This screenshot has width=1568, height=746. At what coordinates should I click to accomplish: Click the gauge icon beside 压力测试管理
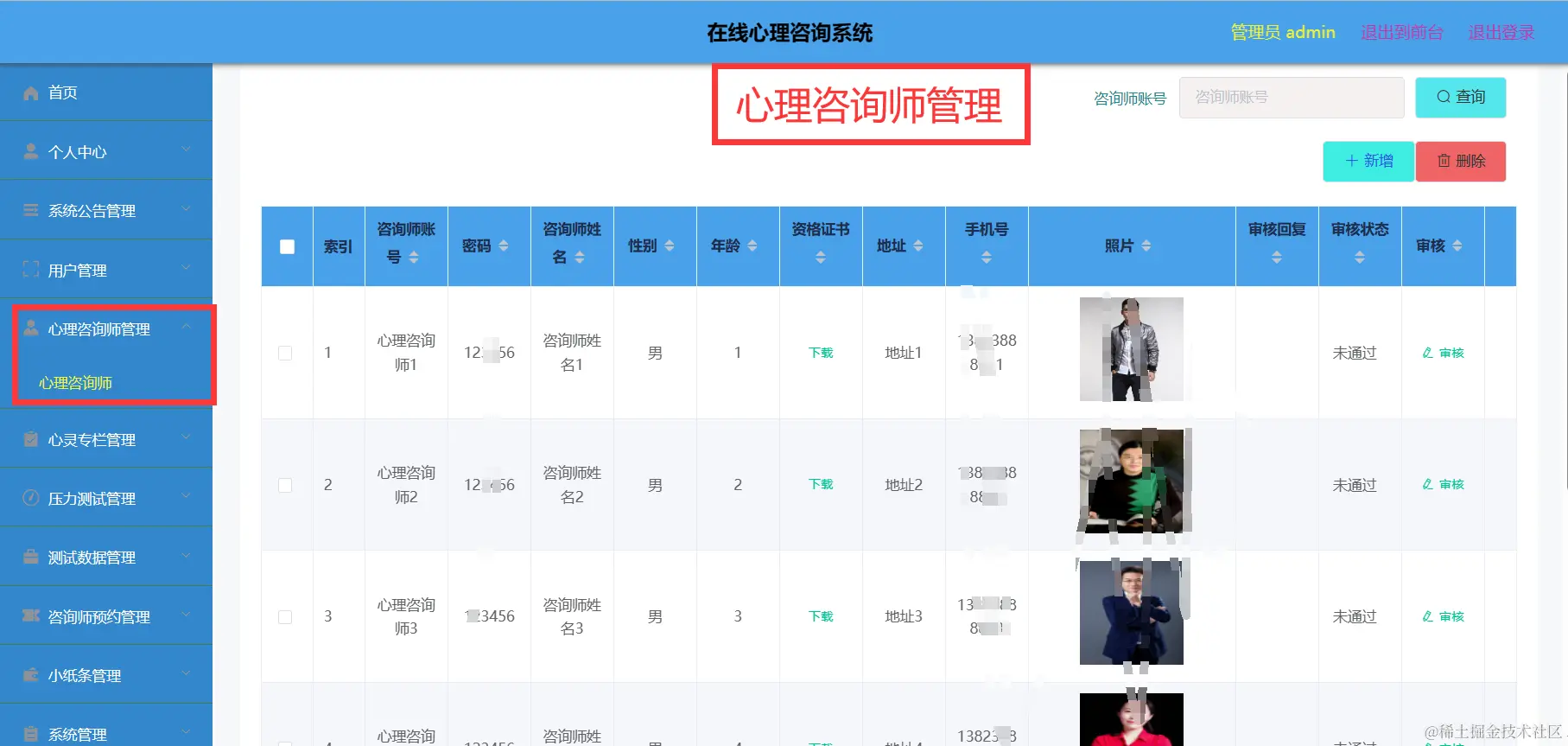(31, 498)
